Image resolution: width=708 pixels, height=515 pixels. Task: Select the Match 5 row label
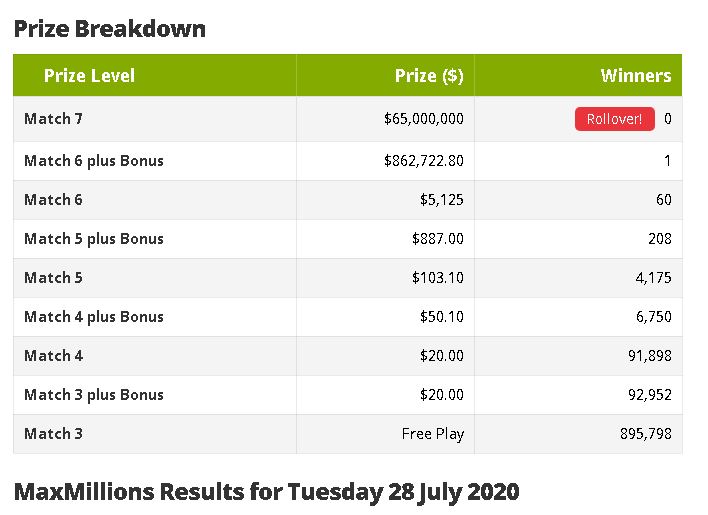coord(53,278)
